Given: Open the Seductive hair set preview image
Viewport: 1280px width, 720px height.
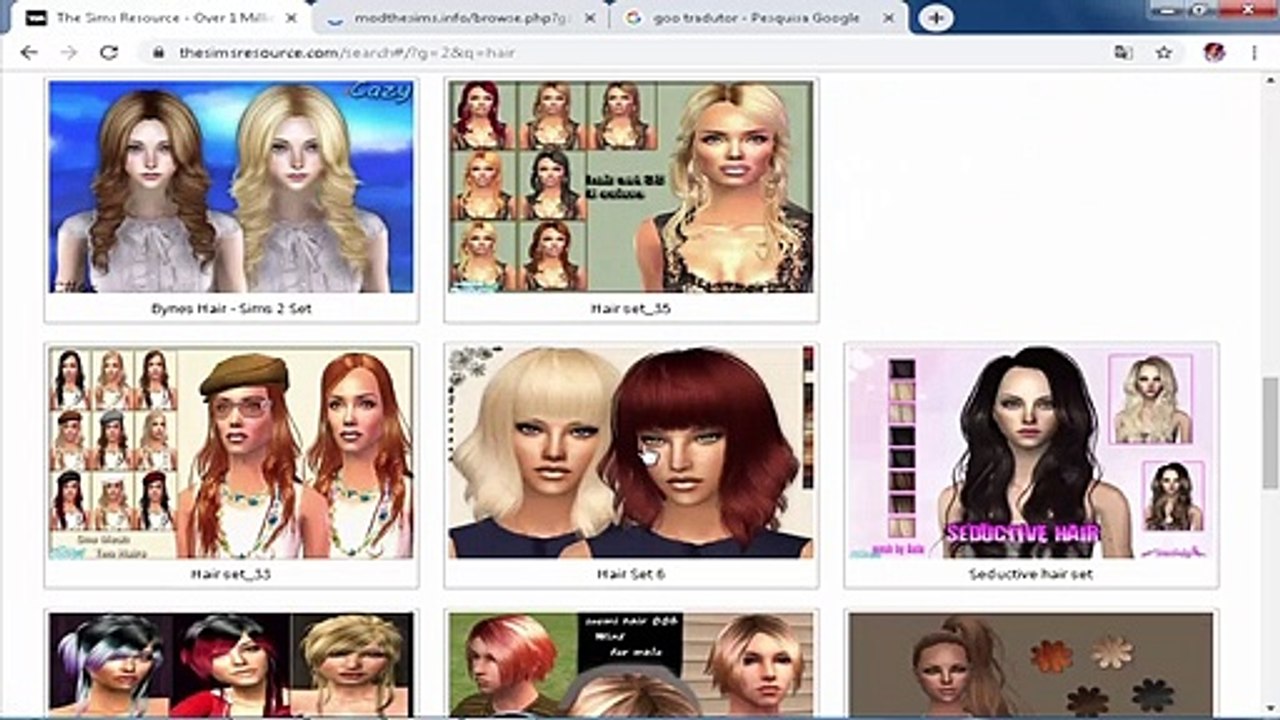Looking at the screenshot, I should pyautogui.click(x=1031, y=452).
